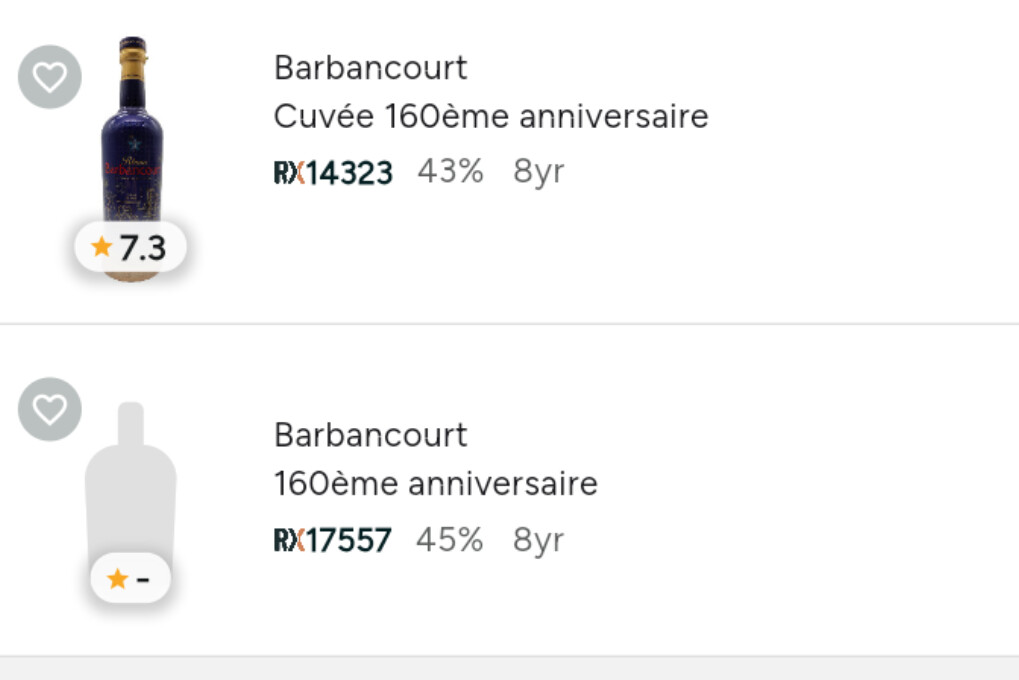This screenshot has width=1019, height=680.
Task: Click the 7.3 star rating badge
Action: [130, 247]
